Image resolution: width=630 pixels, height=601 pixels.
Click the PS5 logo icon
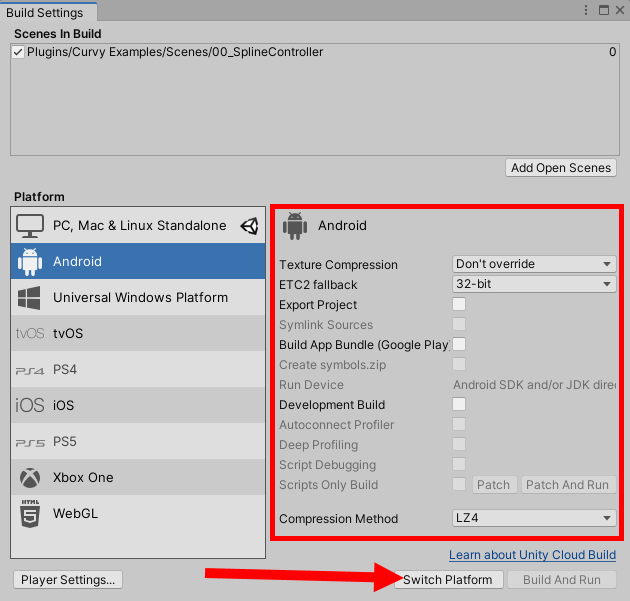tap(30, 443)
